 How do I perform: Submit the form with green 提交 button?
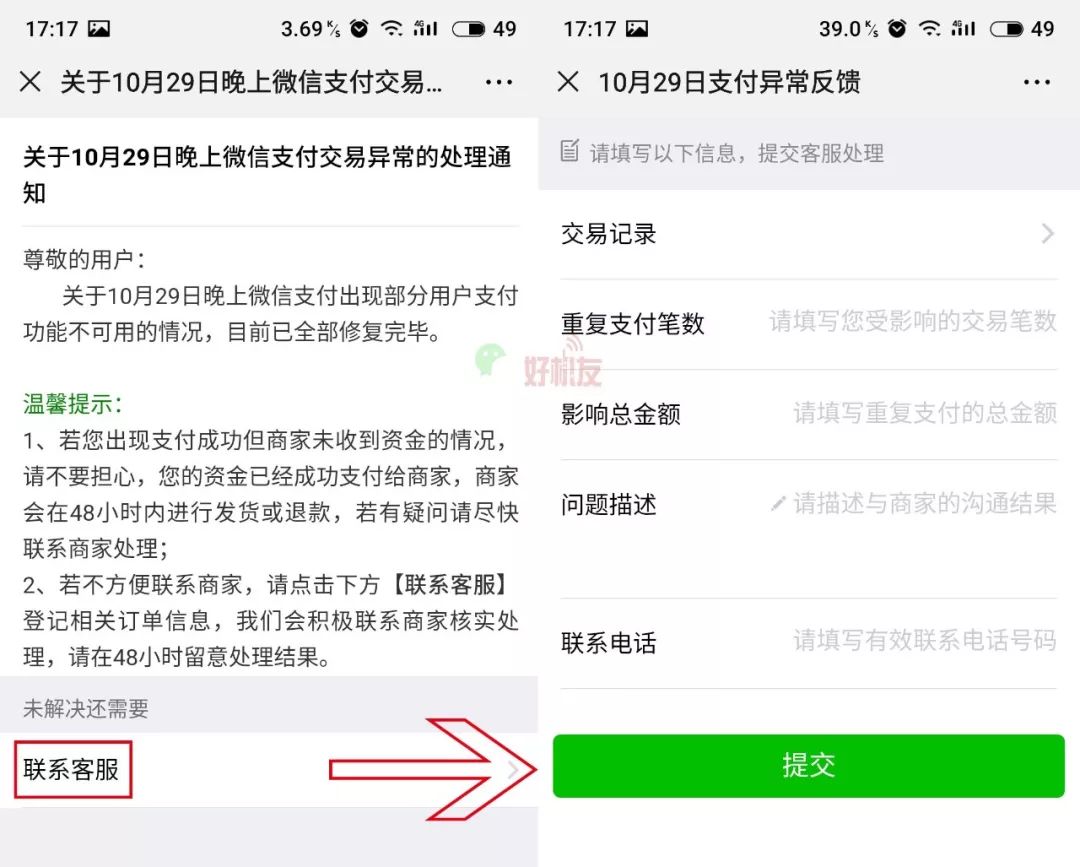pos(809,766)
